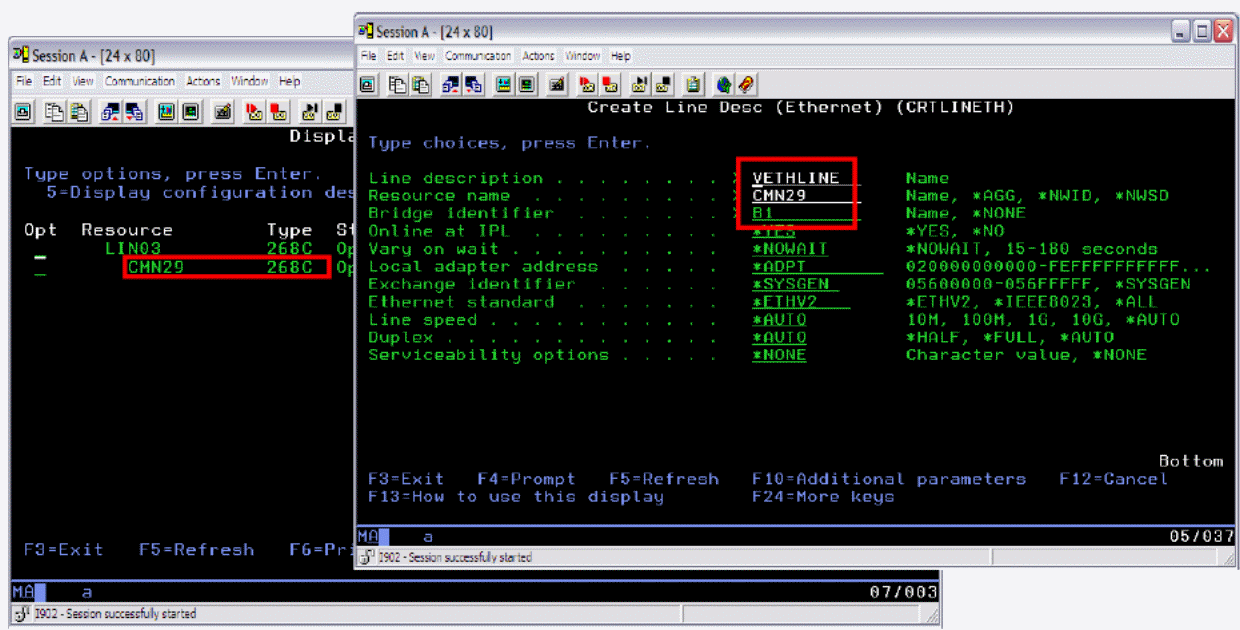Click the Copy icon in the front session toolbar
The width and height of the screenshot is (1240, 630).
click(396, 84)
